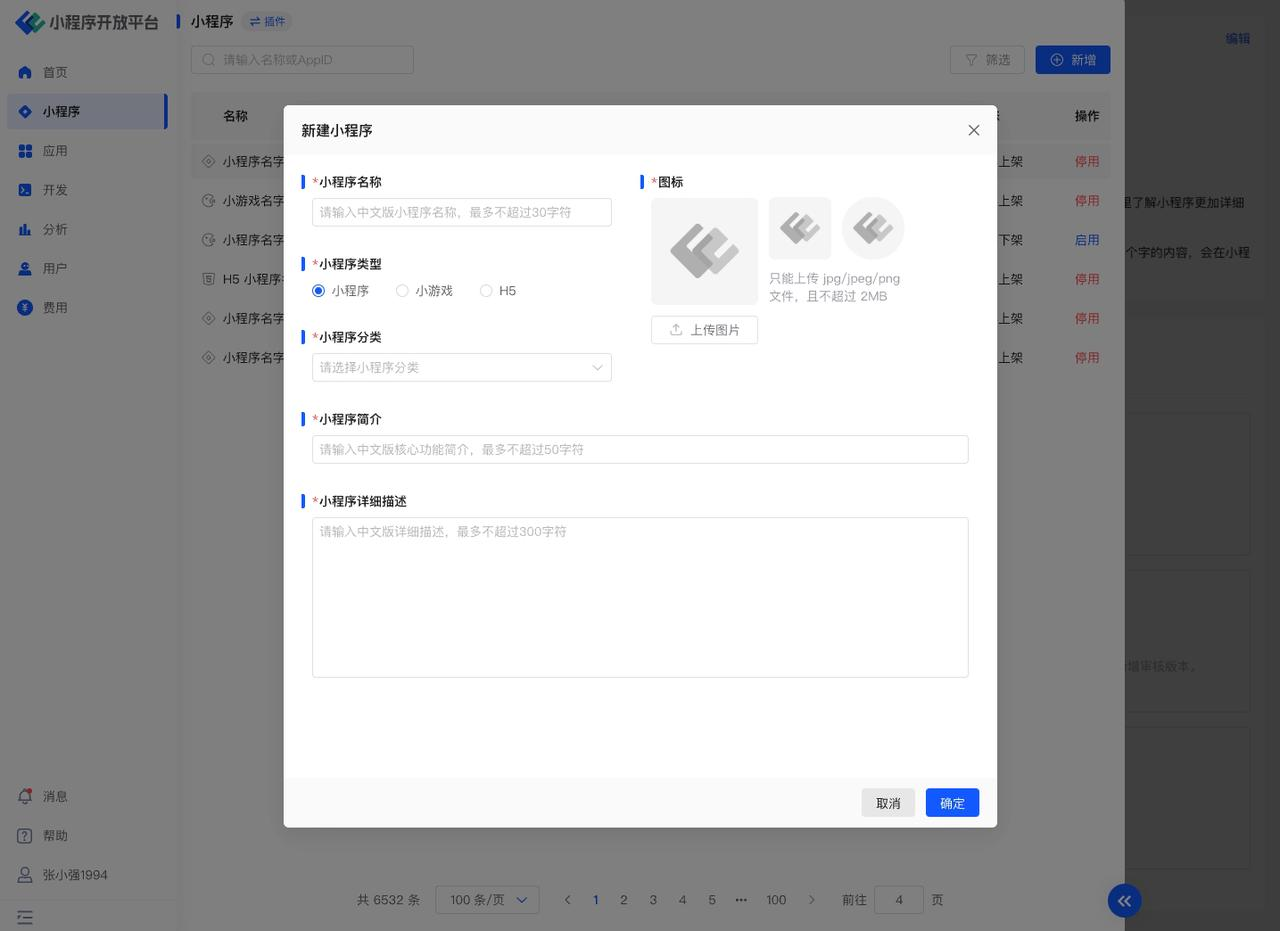Viewport: 1280px width, 931px height.
Task: Choose the H5 radio option
Action: pyautogui.click(x=486, y=291)
